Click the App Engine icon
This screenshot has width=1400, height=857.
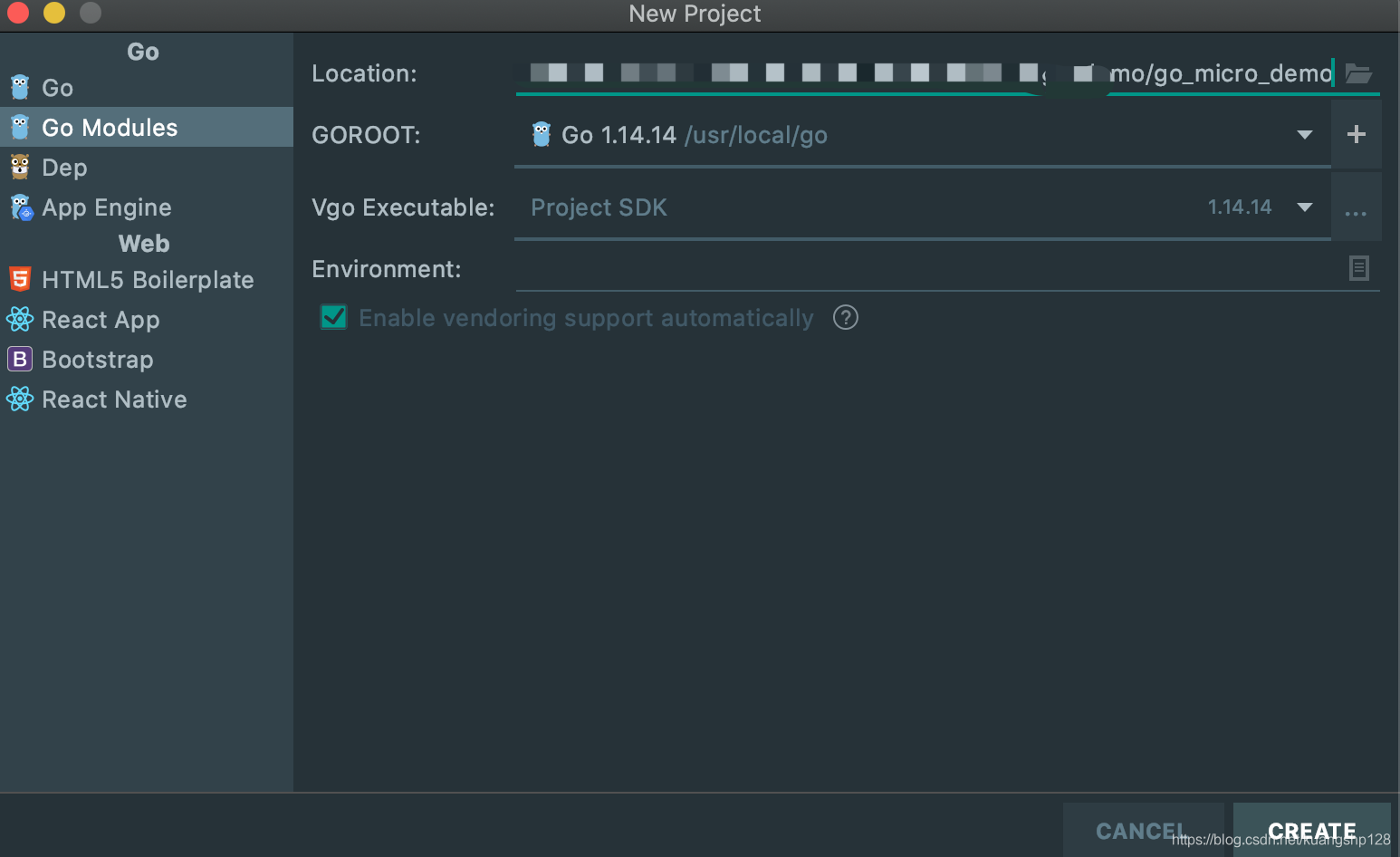click(x=21, y=207)
